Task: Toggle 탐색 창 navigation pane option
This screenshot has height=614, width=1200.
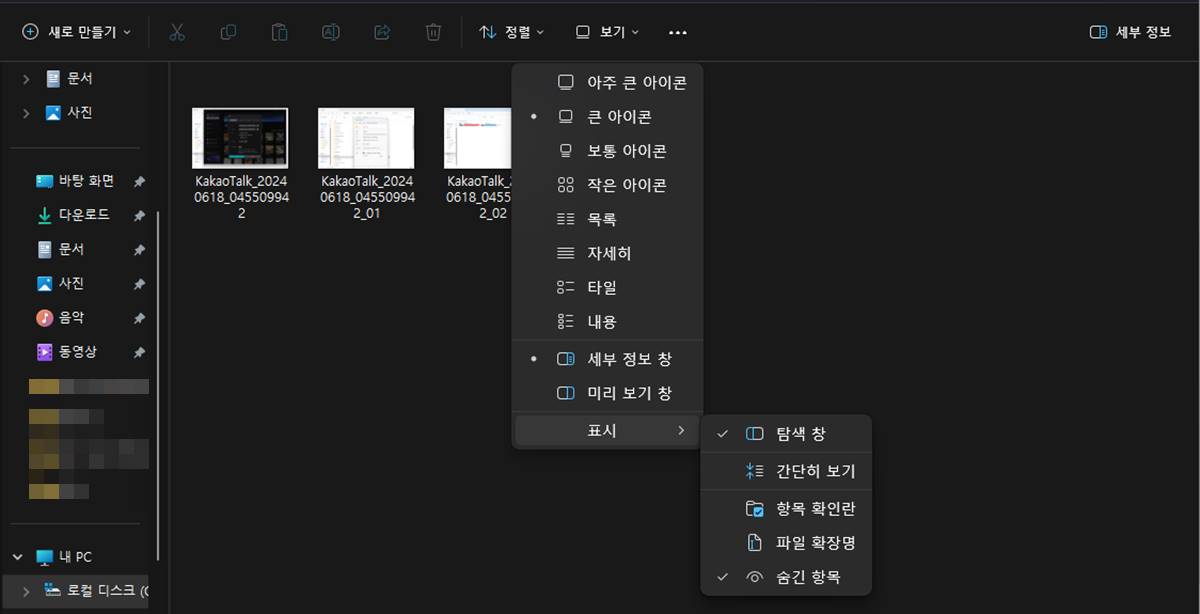Action: point(786,434)
